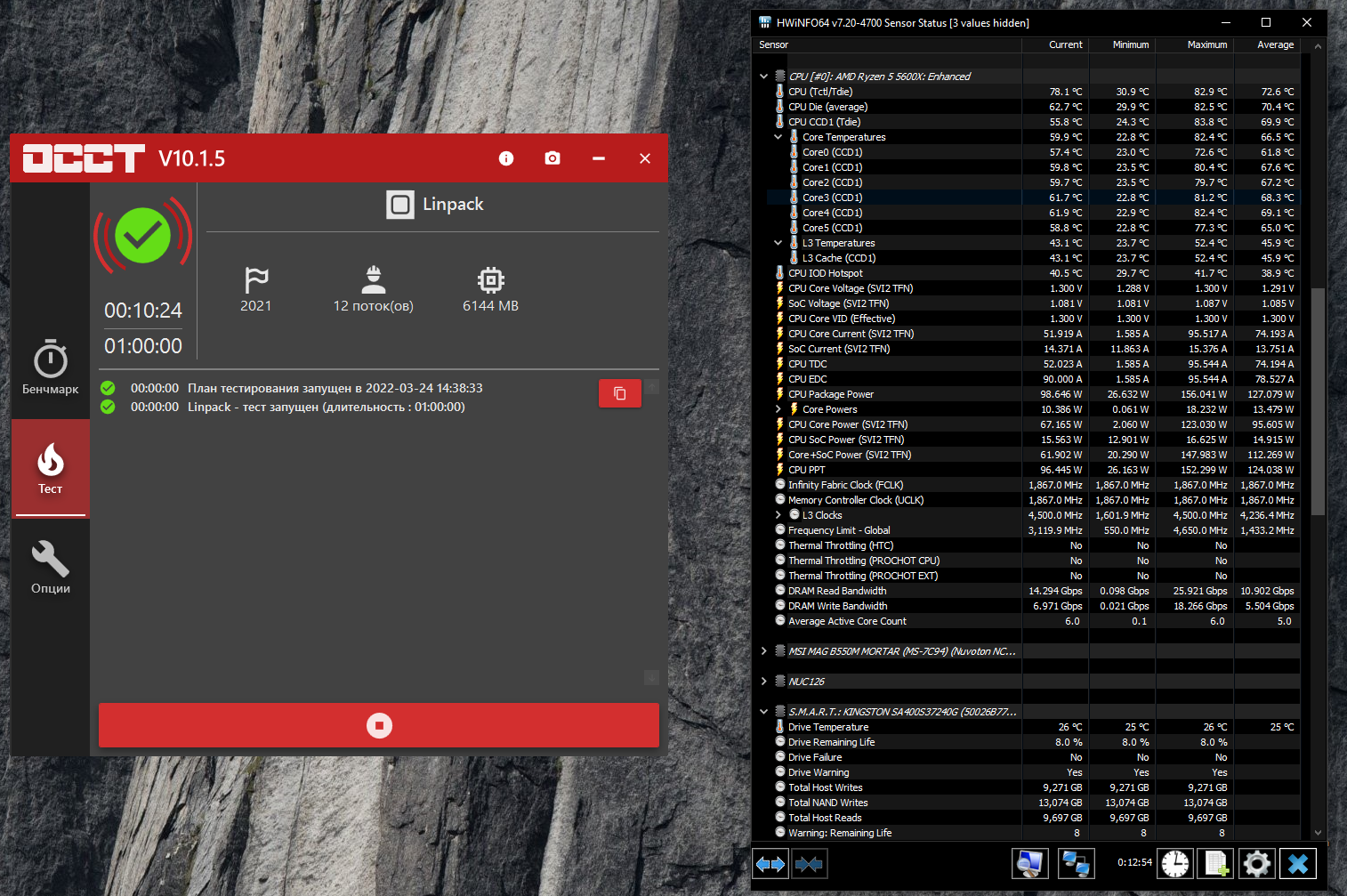
Task: Select the CPU PPT row
Action: click(x=1027, y=470)
